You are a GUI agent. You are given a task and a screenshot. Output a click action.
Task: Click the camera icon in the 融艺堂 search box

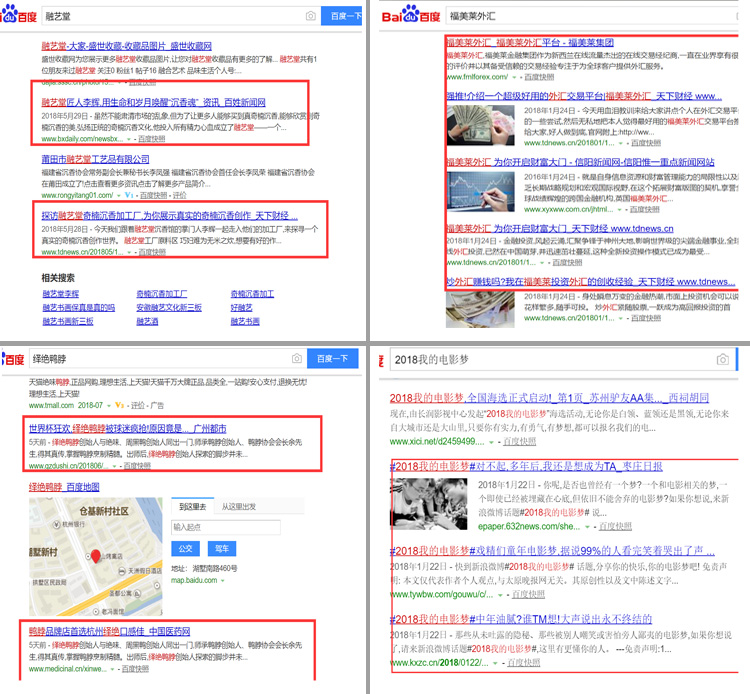coord(310,16)
